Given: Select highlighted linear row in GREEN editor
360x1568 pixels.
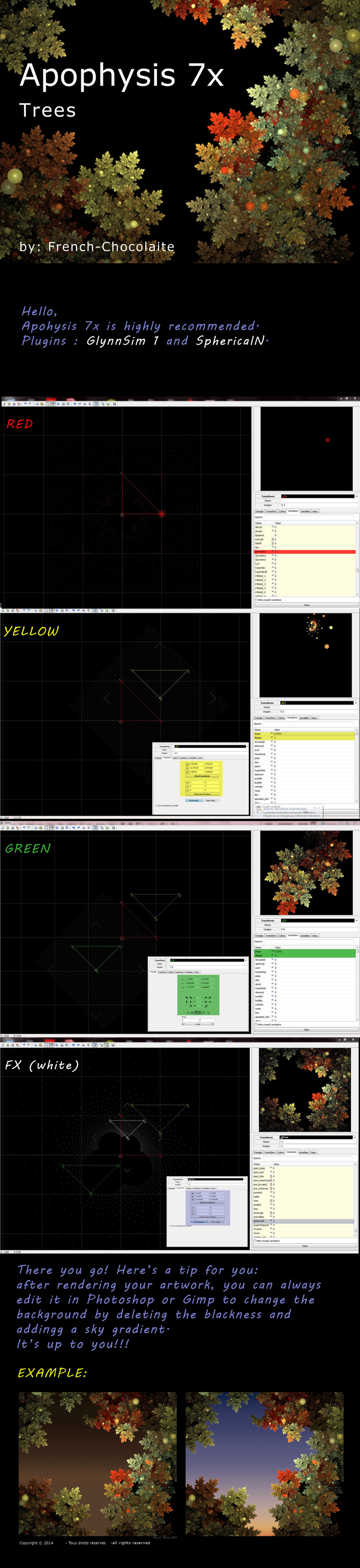Looking at the screenshot, I should (x=304, y=951).
